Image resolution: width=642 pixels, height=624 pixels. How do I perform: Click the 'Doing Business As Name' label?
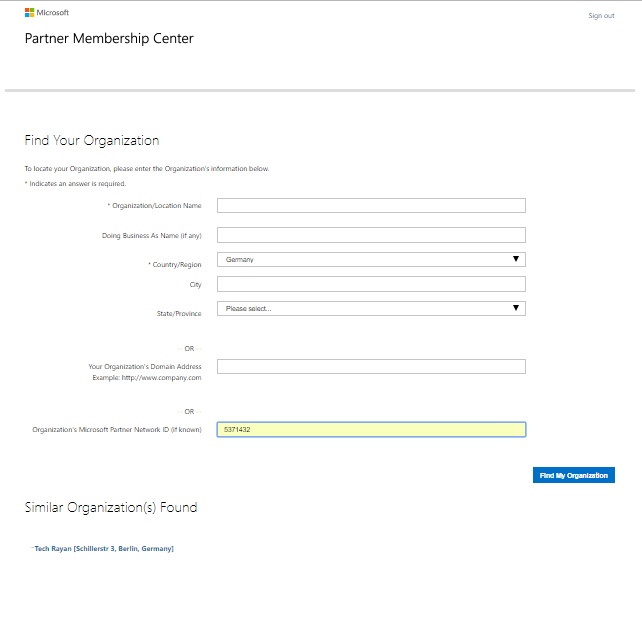[x=151, y=235]
